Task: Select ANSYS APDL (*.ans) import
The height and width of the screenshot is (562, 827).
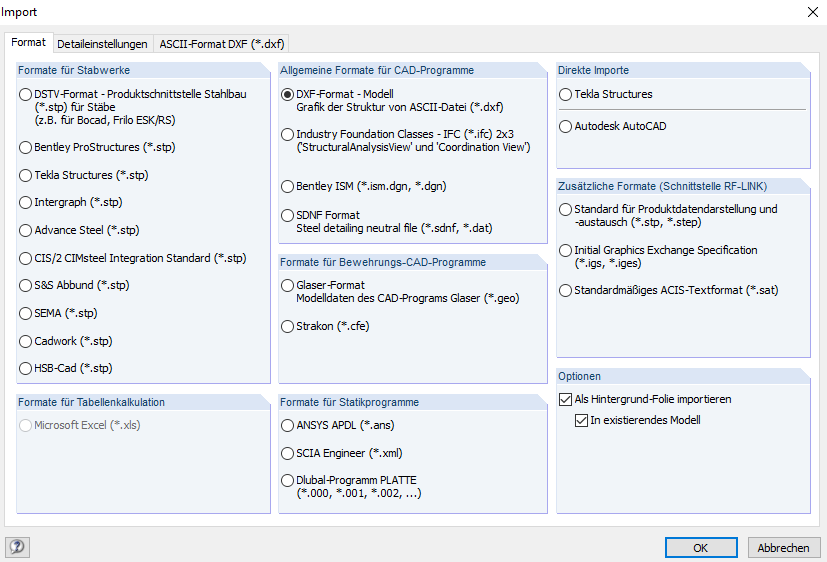Action: pyautogui.click(x=288, y=425)
